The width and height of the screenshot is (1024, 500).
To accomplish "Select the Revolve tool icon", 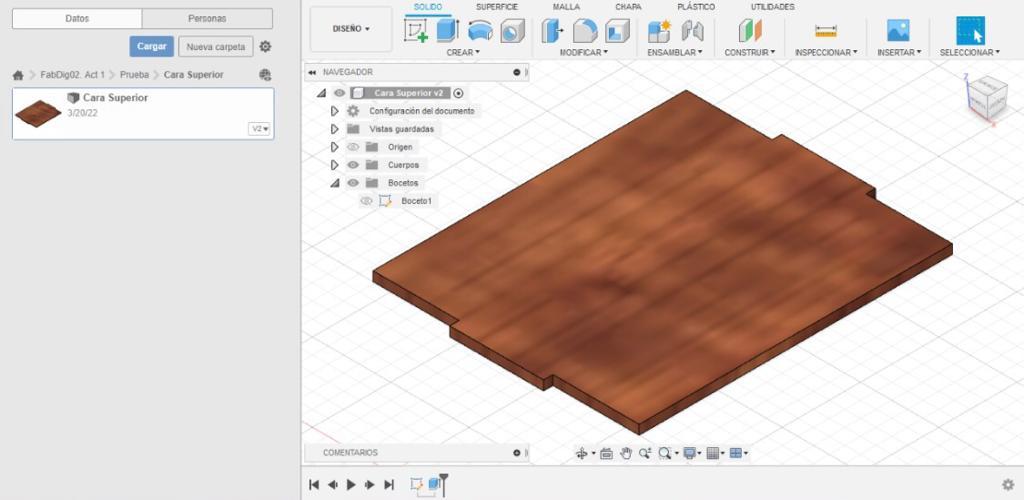I will 480,31.
